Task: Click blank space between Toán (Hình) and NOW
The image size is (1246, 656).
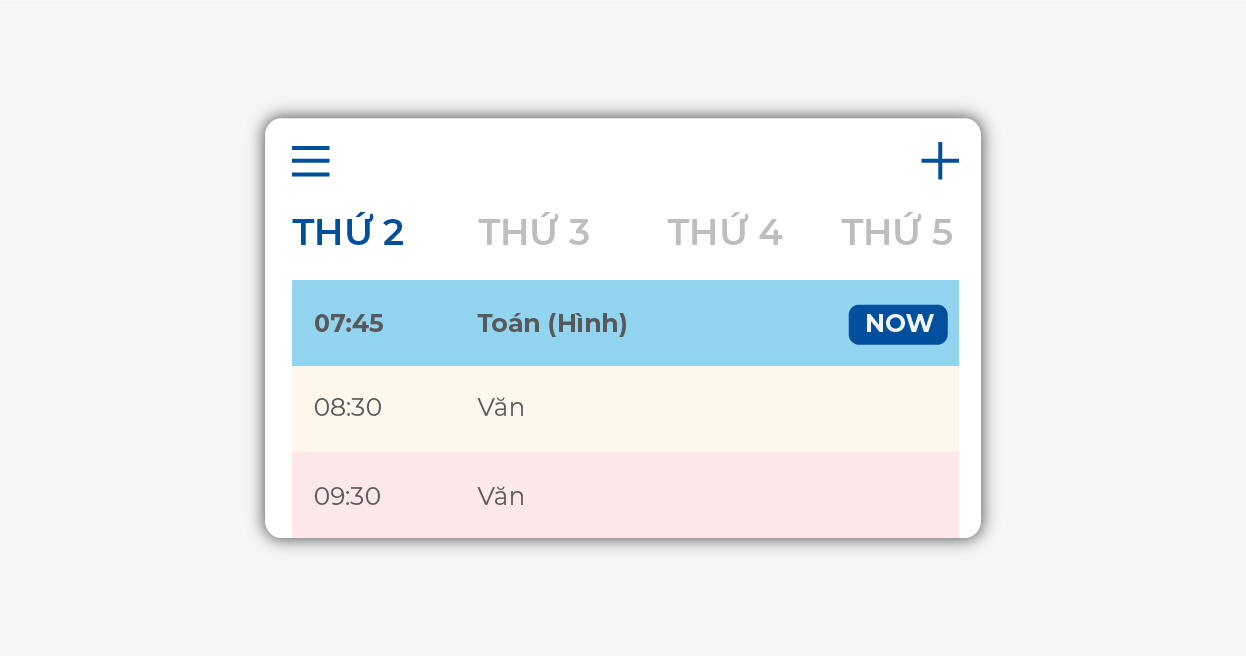Action: [x=740, y=324]
